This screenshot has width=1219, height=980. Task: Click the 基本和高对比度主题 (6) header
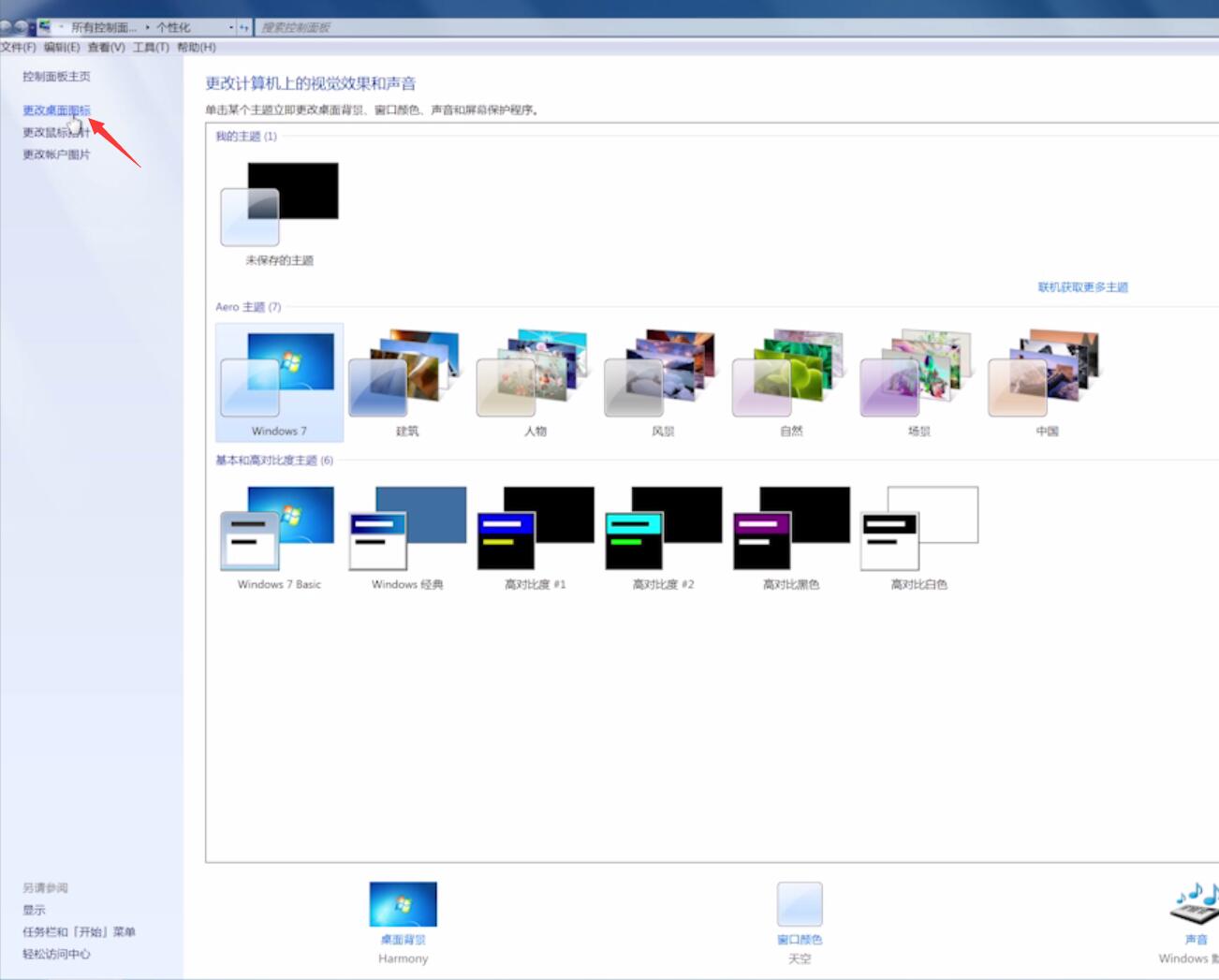[274, 461]
